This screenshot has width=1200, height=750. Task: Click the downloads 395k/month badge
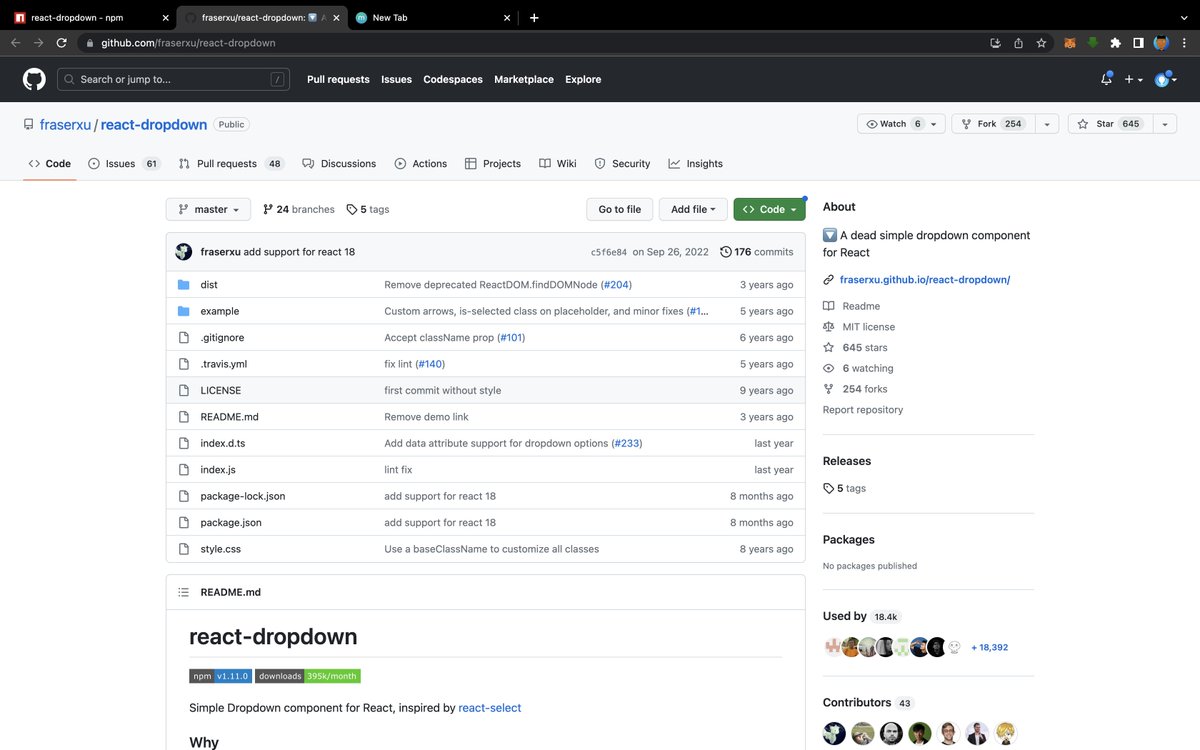(308, 676)
